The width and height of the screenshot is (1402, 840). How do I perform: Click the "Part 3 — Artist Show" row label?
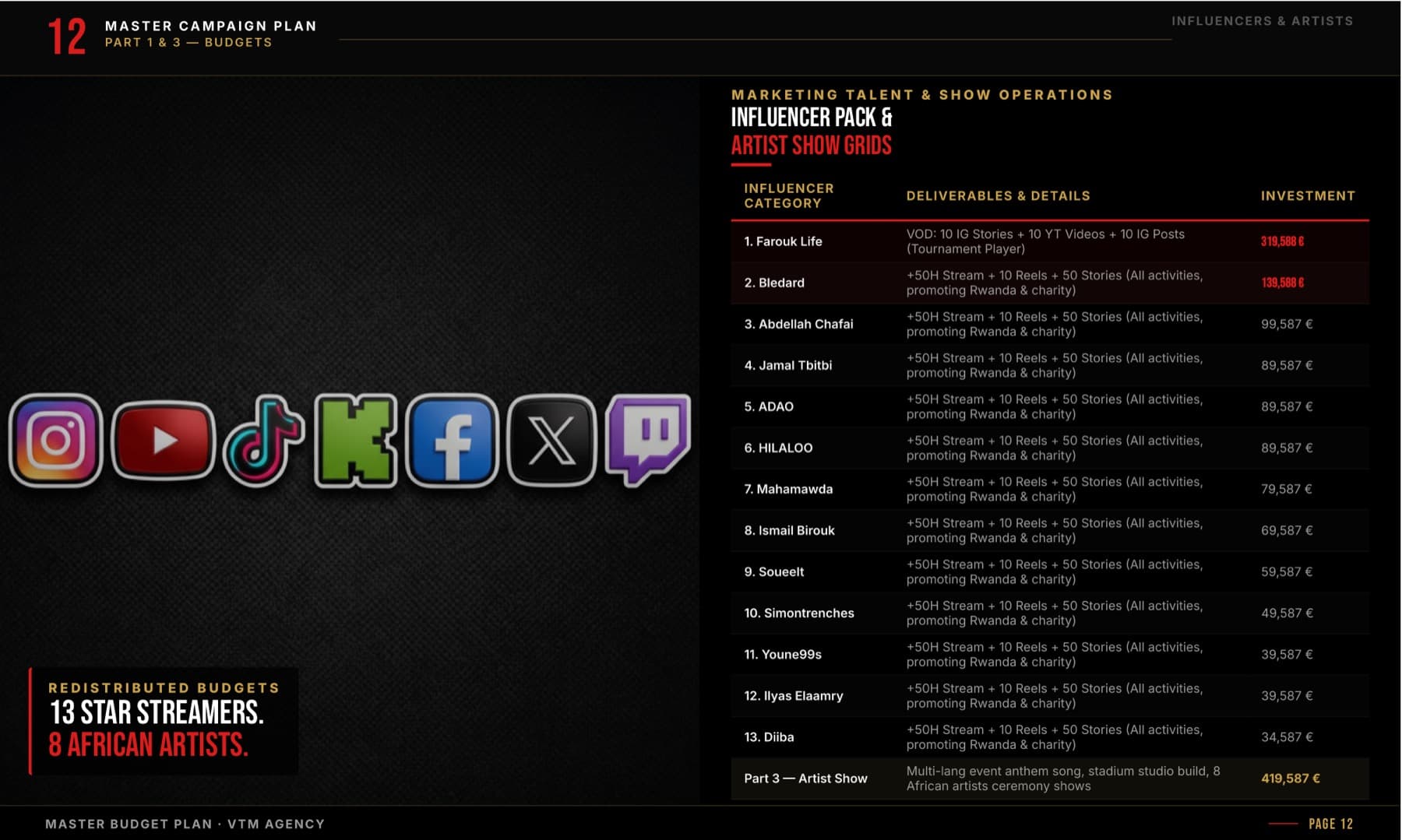tap(805, 778)
